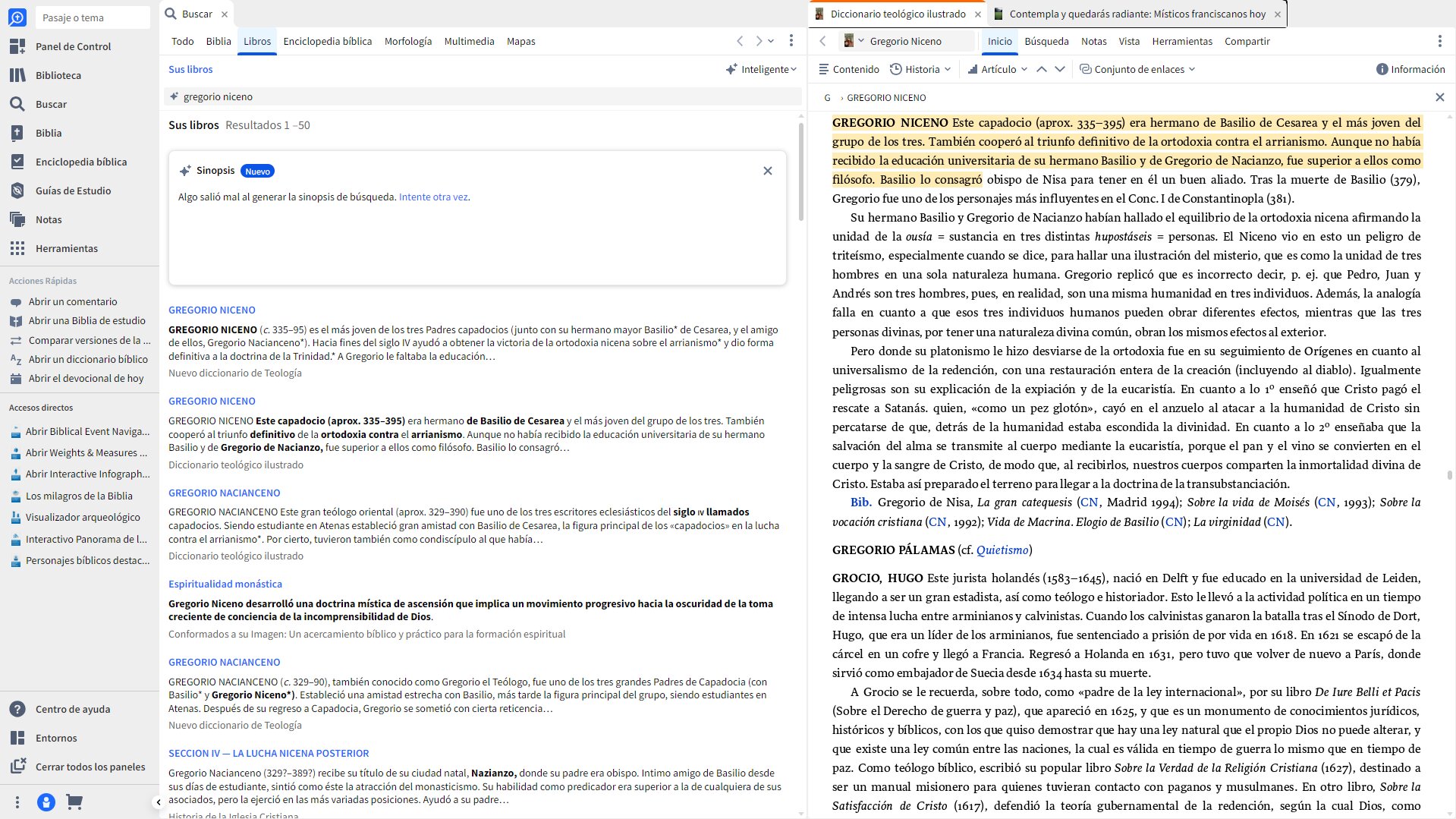Open the book cover resource dropdown
1456x819 pixels.
tap(854, 41)
